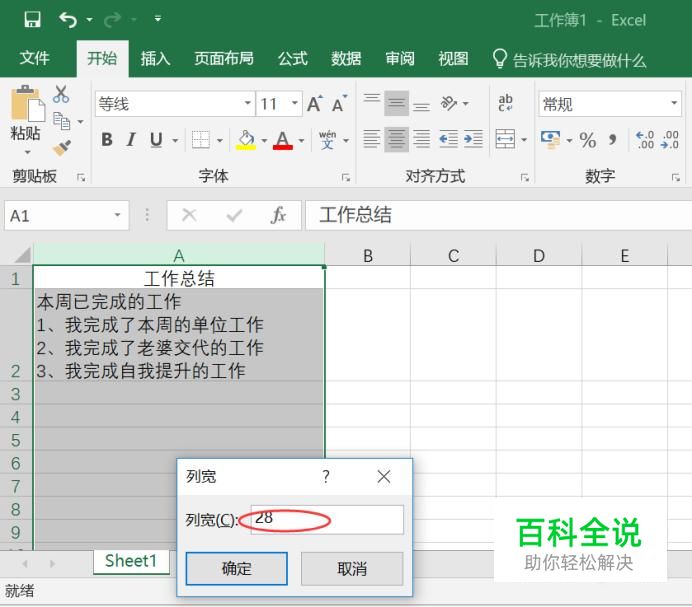Click the Cut scissors icon
This screenshot has width=692, height=607.
[x=61, y=94]
